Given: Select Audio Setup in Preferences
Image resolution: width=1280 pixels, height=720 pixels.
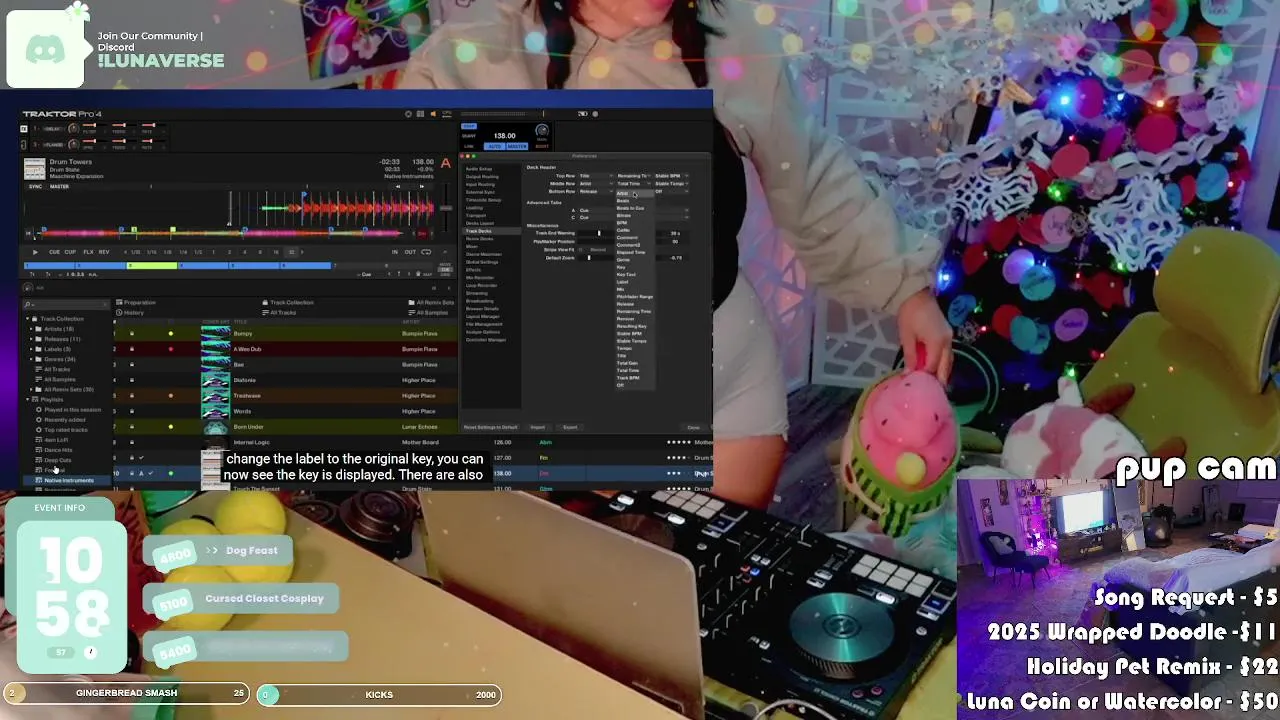Looking at the screenshot, I should click(479, 169).
